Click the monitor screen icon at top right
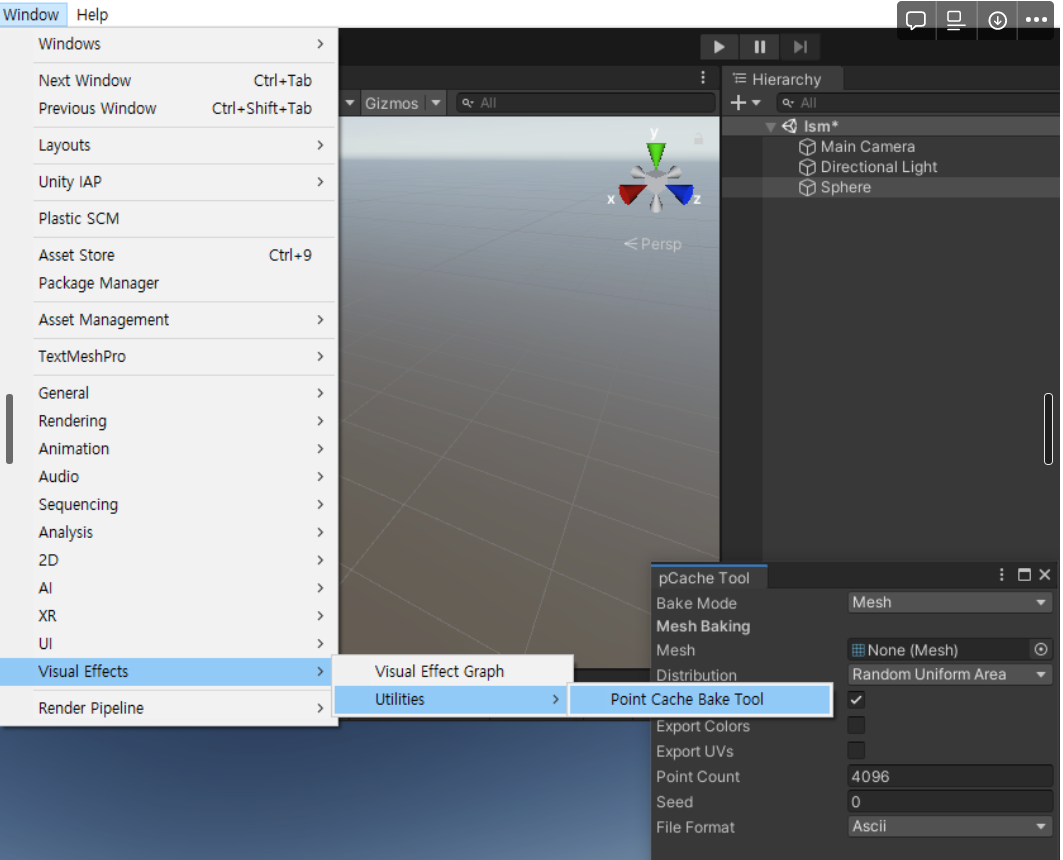 point(956,20)
